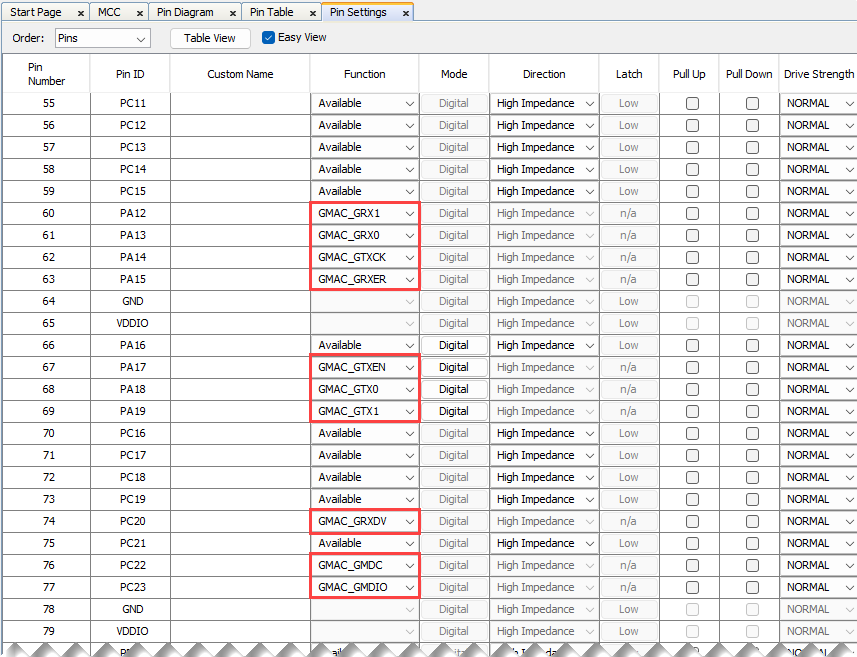Image resolution: width=857 pixels, height=657 pixels.
Task: Enable Pull Down for pin PC13
Action: [x=752, y=148]
